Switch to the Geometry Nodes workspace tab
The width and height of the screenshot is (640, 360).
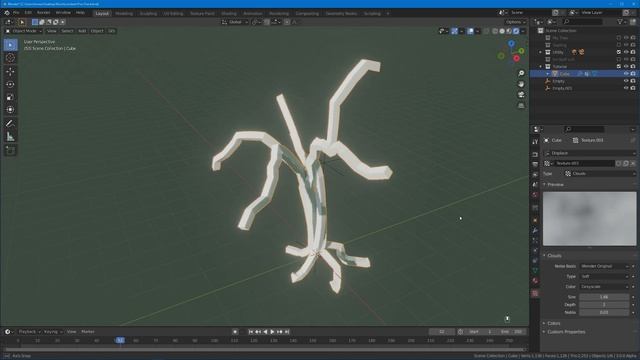pyautogui.click(x=341, y=13)
